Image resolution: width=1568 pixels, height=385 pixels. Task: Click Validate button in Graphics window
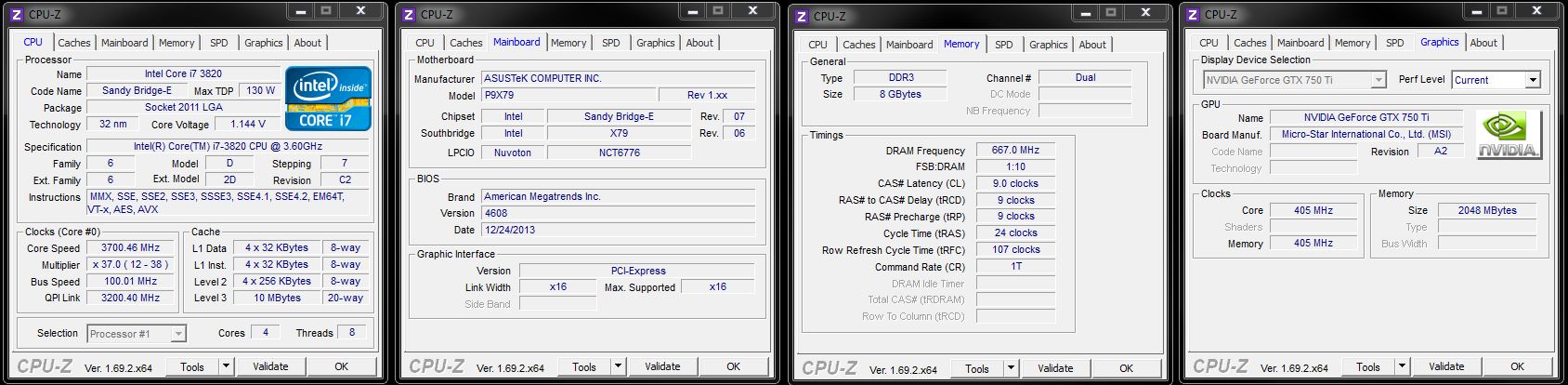(x=1446, y=366)
